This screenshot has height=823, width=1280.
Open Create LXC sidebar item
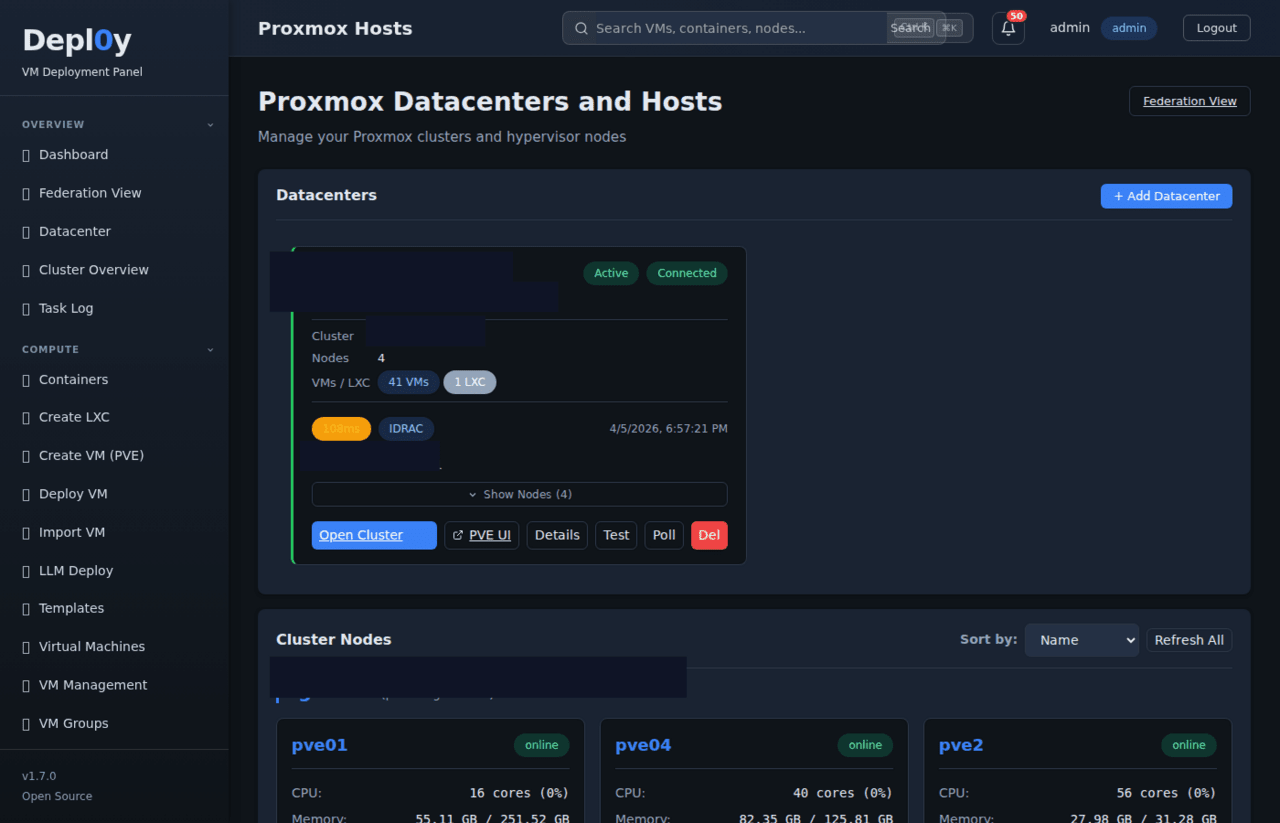pos(114,417)
